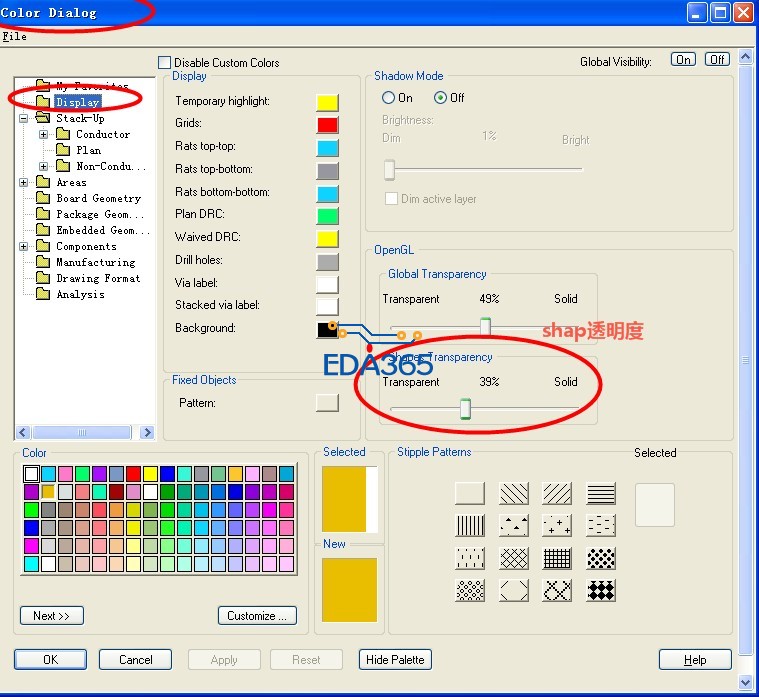Image resolution: width=759 pixels, height=697 pixels.
Task: Select the Embedded Geometry folder
Action: 92,230
